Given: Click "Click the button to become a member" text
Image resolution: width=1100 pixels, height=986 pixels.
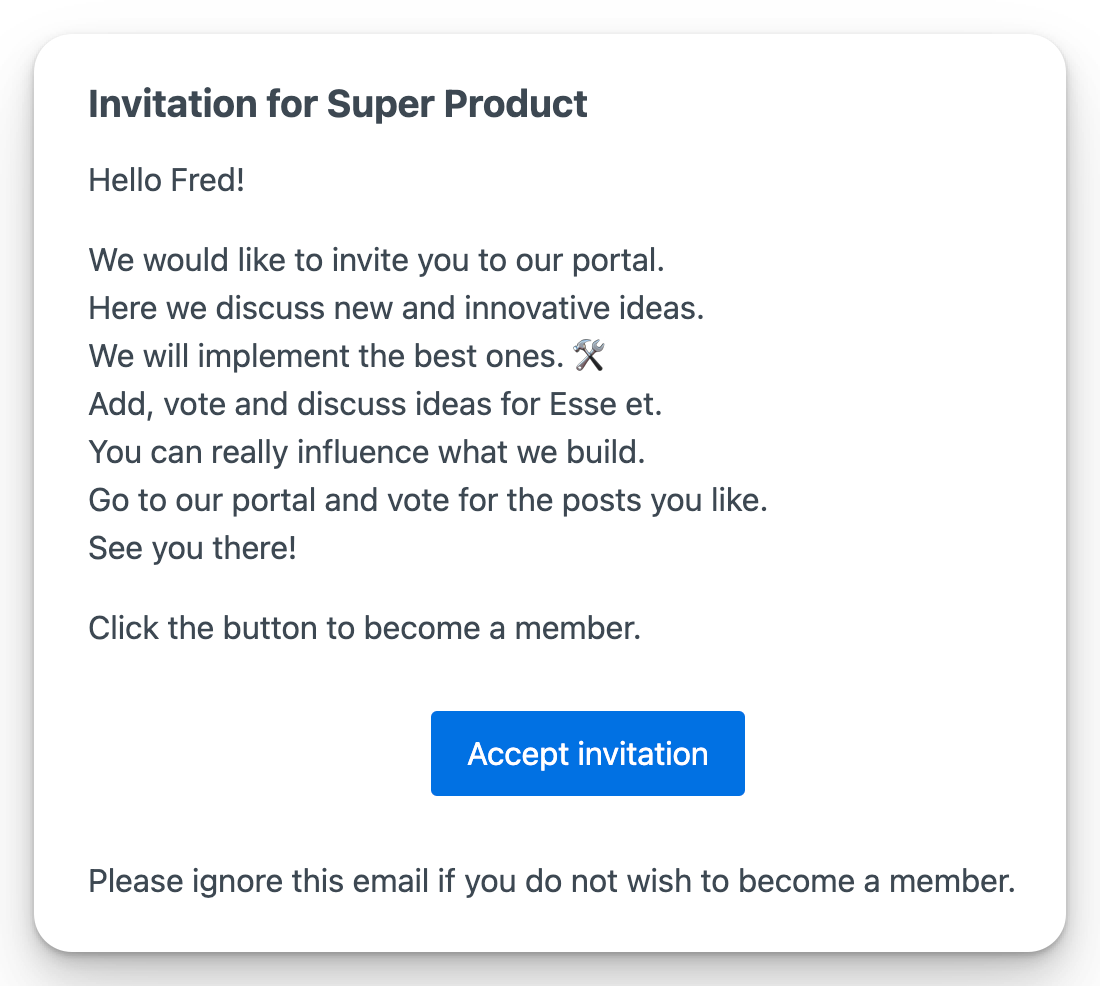Looking at the screenshot, I should coord(364,628).
